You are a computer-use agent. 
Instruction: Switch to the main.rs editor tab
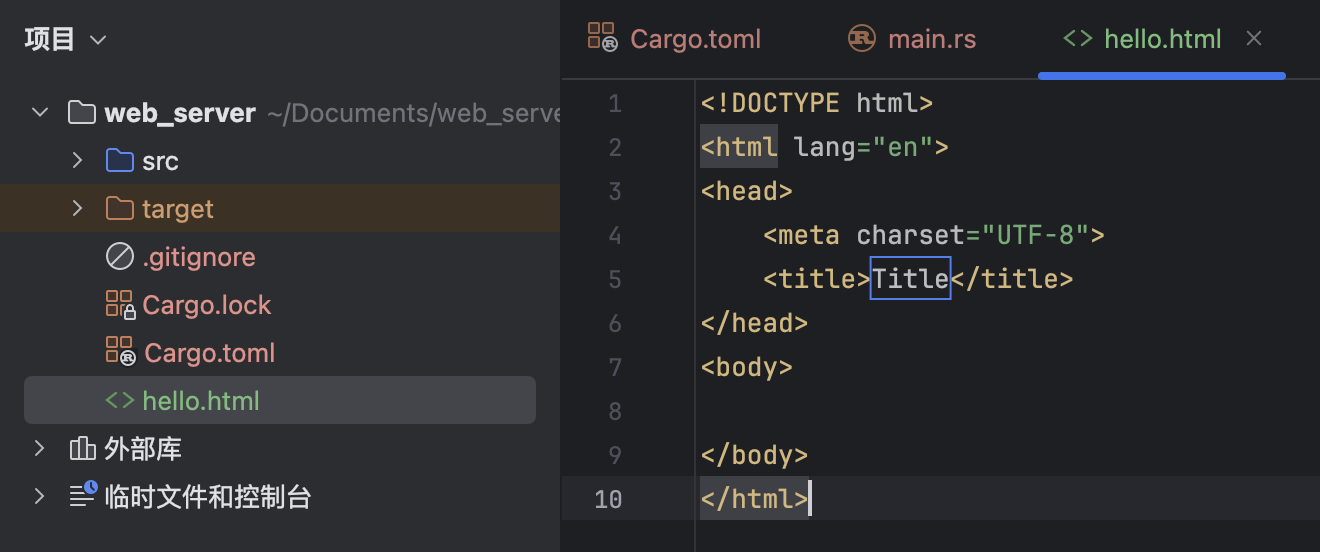(912, 39)
